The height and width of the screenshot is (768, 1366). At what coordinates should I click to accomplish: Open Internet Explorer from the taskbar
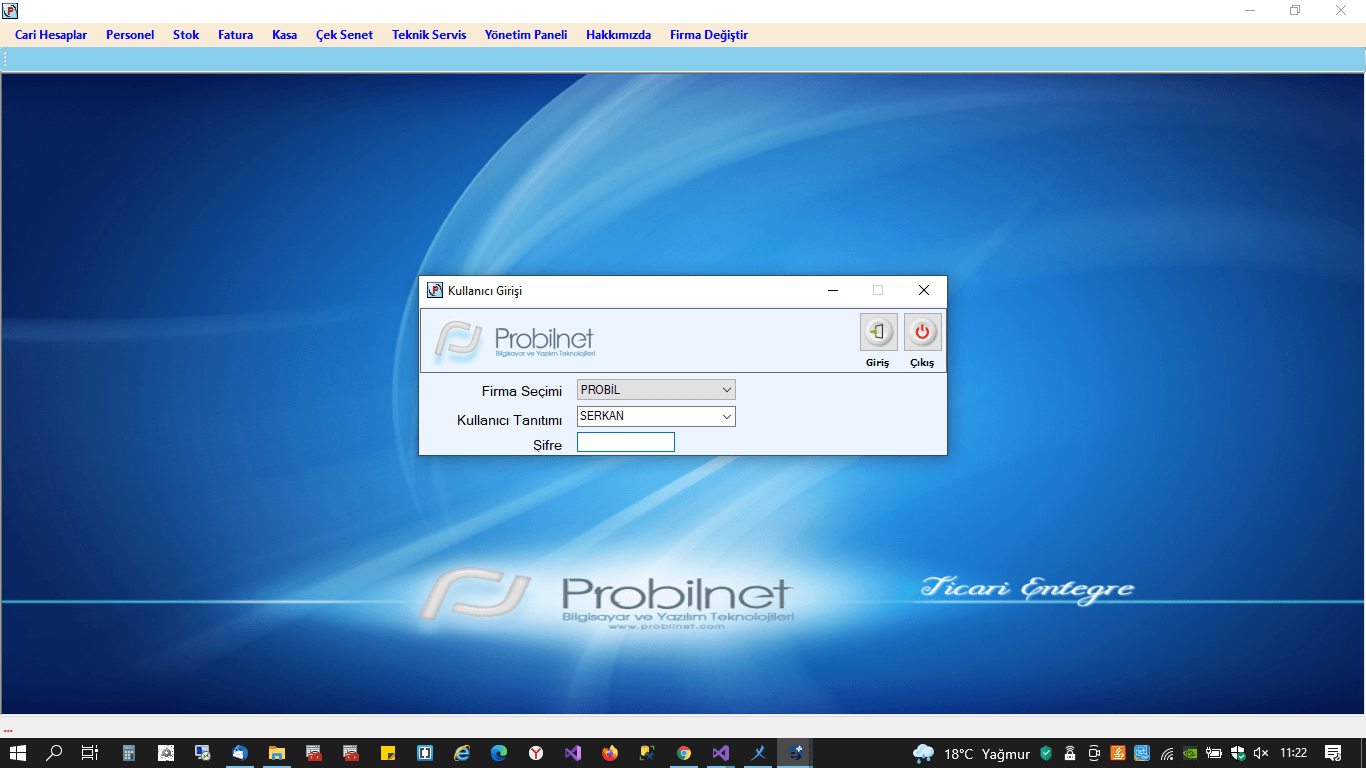tap(462, 753)
